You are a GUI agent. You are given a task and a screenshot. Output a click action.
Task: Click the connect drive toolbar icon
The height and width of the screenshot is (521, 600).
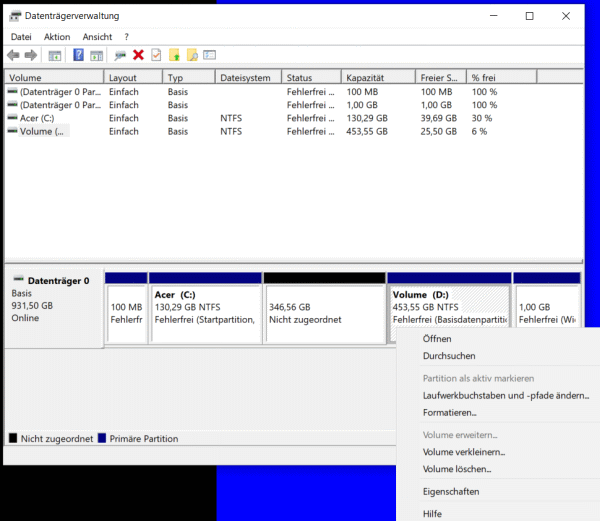(120, 56)
